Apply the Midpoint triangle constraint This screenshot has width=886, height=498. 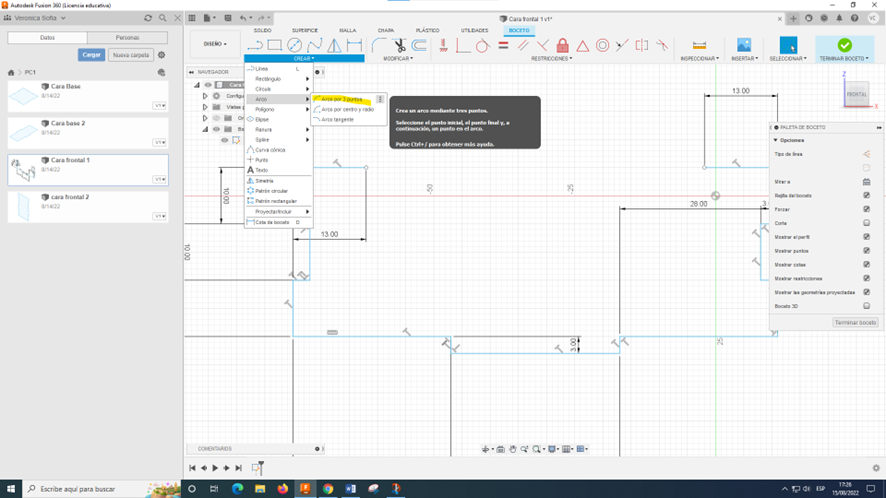(583, 45)
